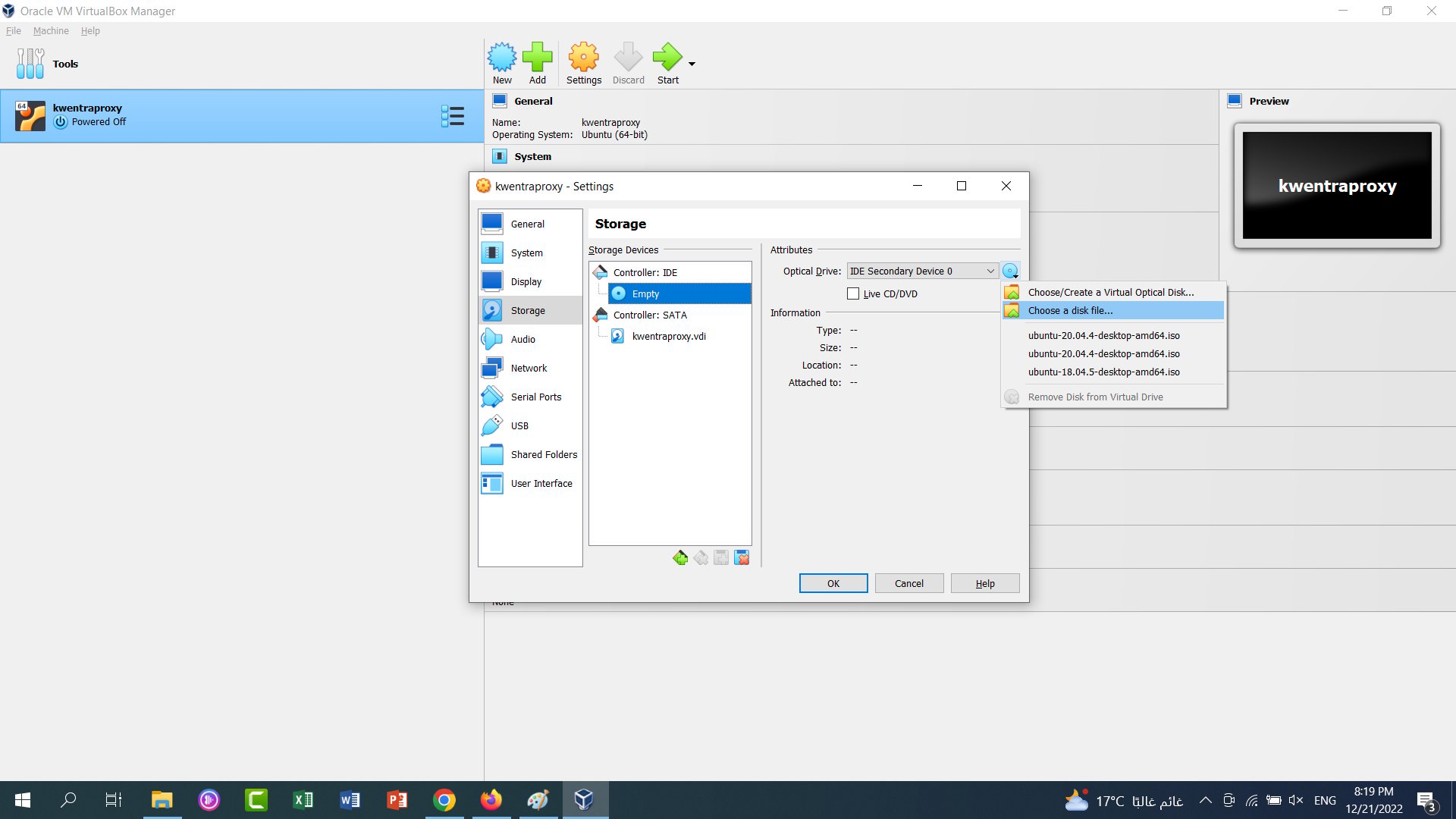This screenshot has width=1456, height=819.
Task: Open taskbar search
Action: [x=68, y=800]
